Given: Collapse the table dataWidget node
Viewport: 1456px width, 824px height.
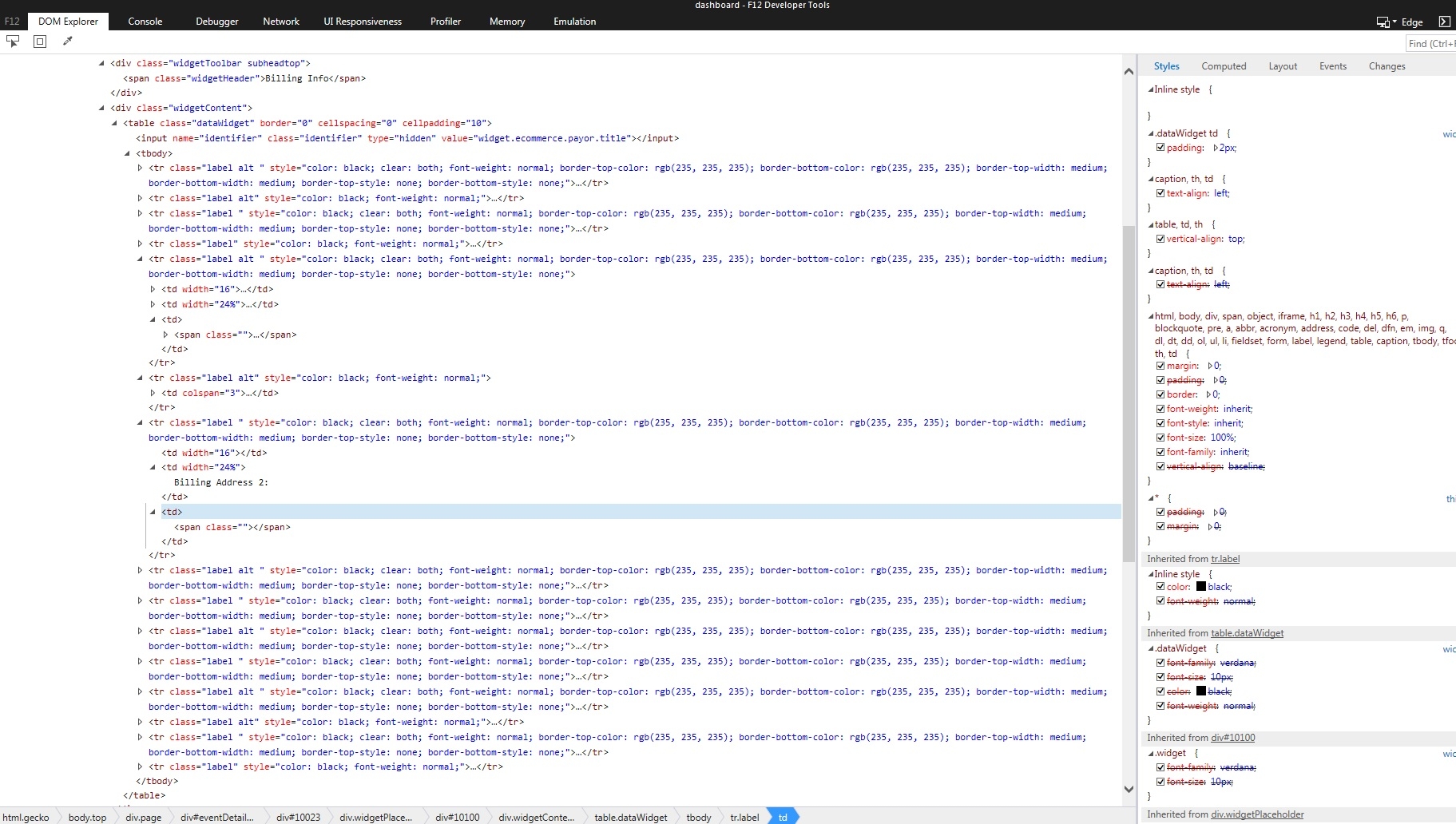Looking at the screenshot, I should [x=114, y=124].
